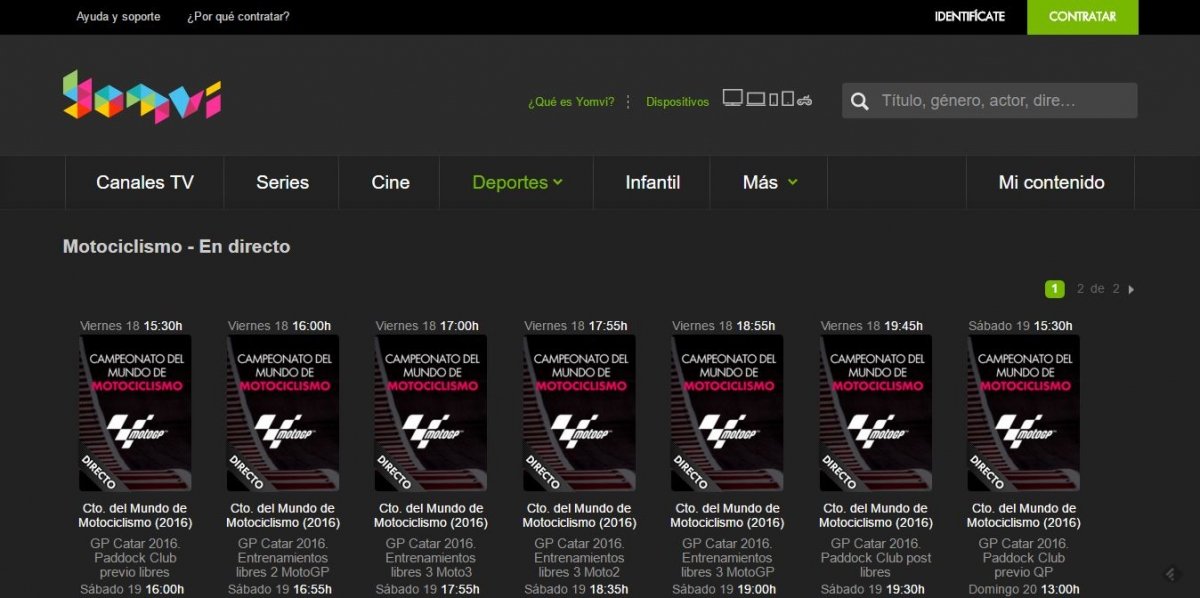
Task: Click the title above 'Entrenamientos libres 2 MotoGP'
Action: [x=283, y=516]
